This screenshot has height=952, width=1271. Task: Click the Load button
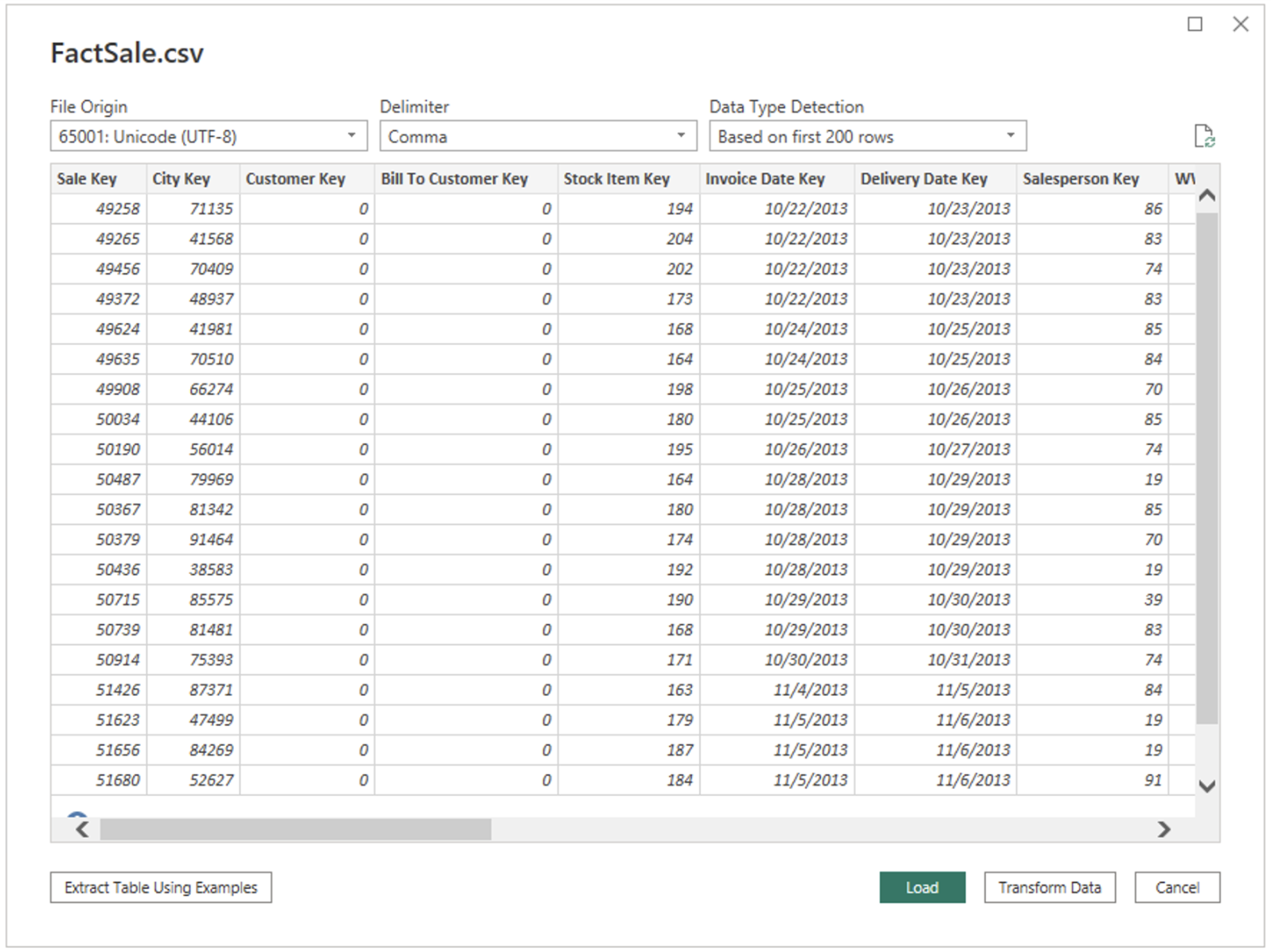[x=922, y=888]
